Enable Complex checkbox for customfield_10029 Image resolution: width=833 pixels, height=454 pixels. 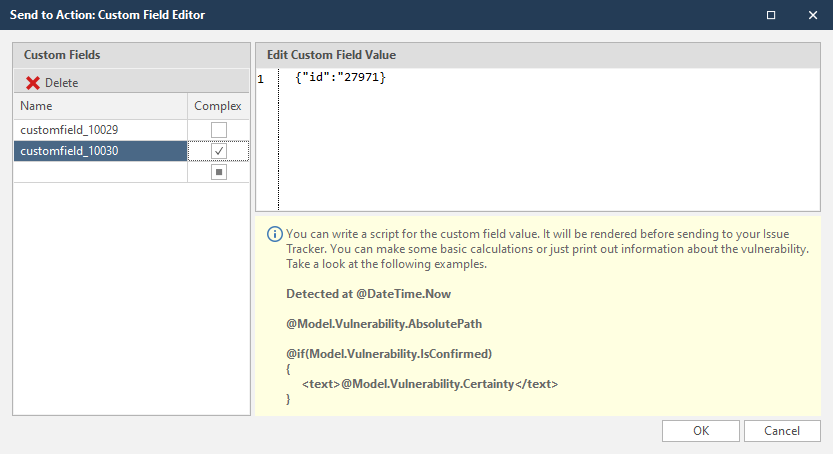tap(218, 130)
